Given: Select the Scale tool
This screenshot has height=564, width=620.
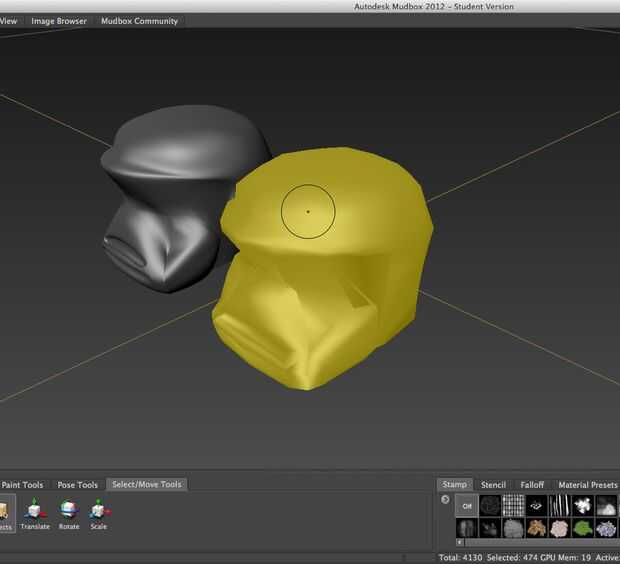Looking at the screenshot, I should click(99, 513).
